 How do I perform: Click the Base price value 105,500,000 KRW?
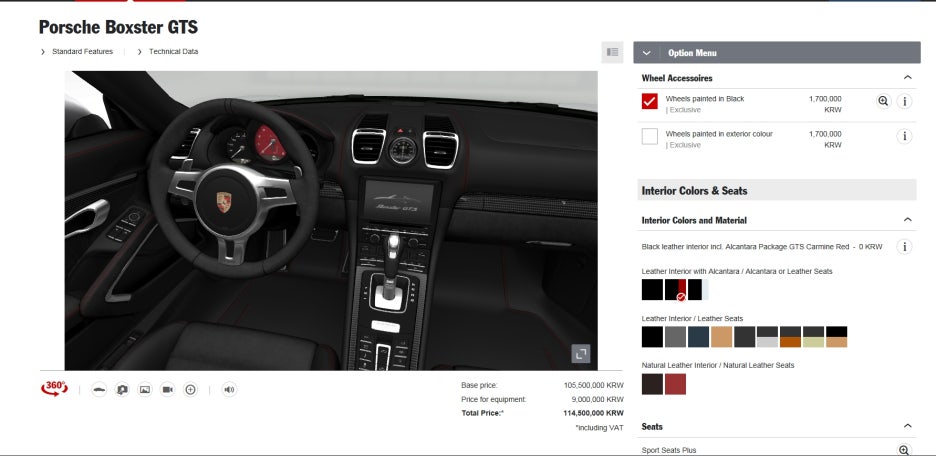593,386
